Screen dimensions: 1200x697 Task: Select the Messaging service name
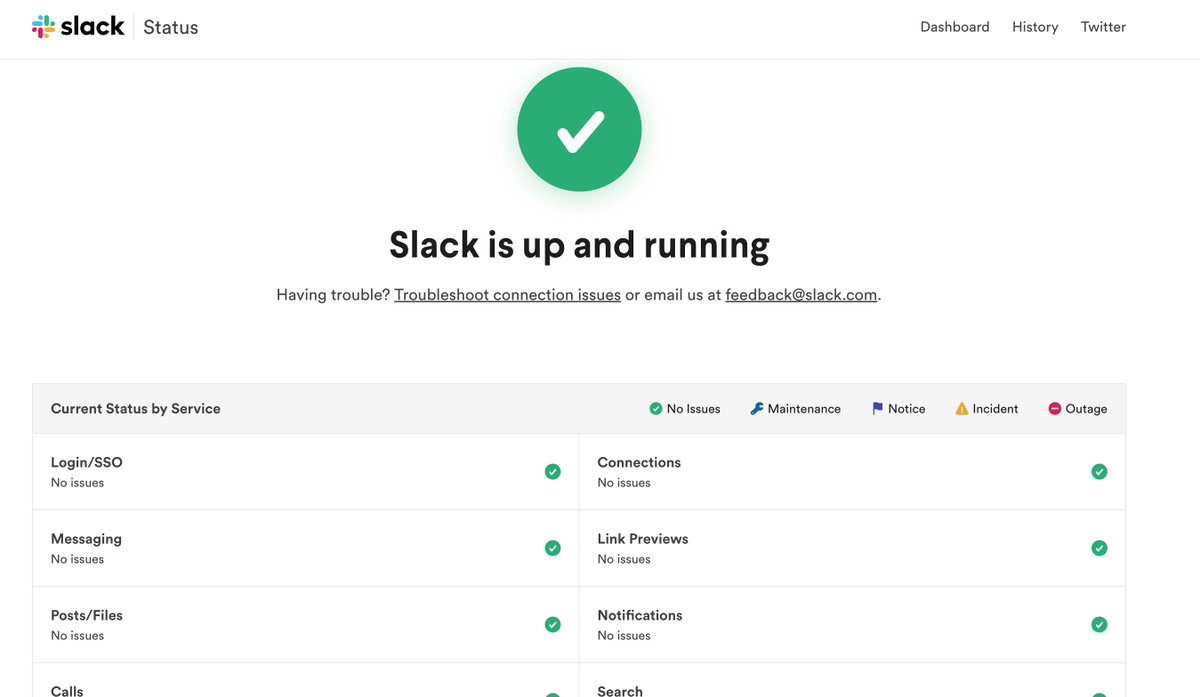point(86,539)
